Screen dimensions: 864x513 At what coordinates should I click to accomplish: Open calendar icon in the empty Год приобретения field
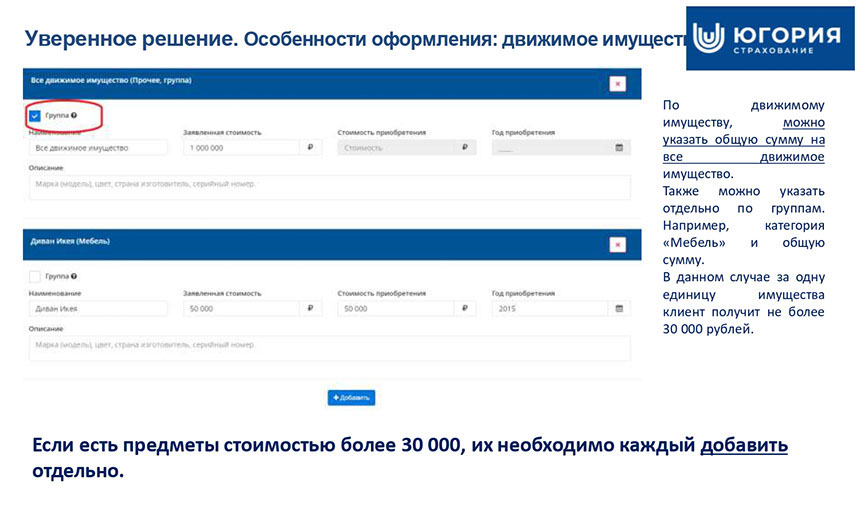[x=619, y=147]
